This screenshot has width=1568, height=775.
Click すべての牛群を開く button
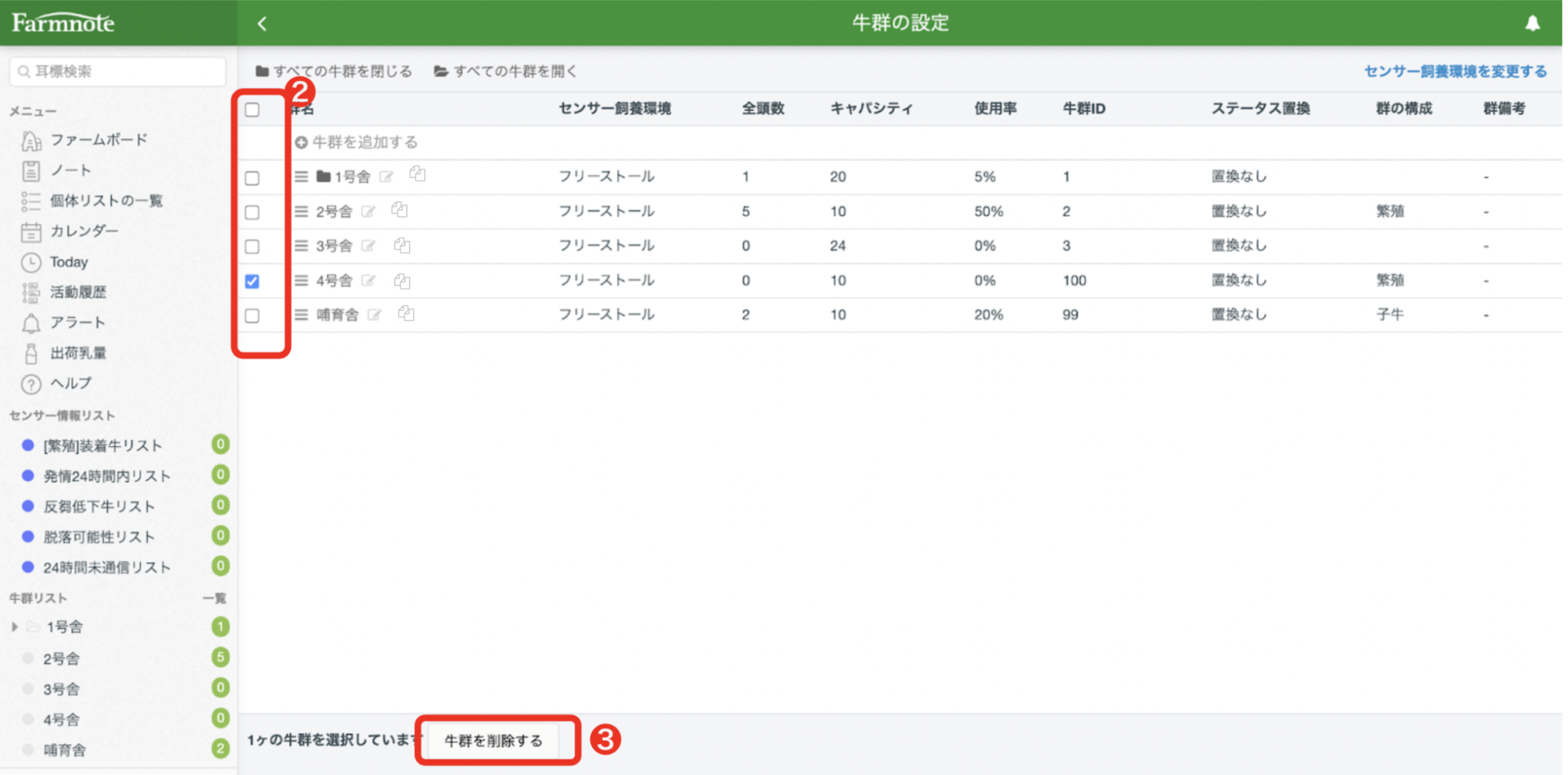coord(505,72)
